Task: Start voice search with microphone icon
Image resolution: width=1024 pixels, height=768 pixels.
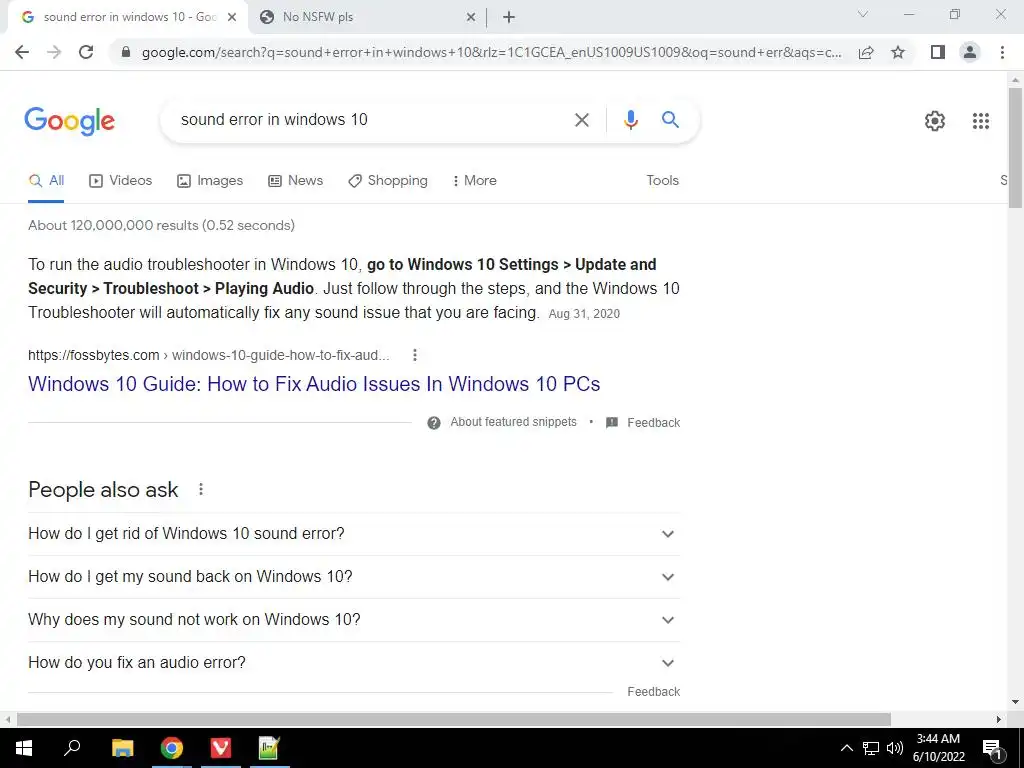Action: pos(630,120)
